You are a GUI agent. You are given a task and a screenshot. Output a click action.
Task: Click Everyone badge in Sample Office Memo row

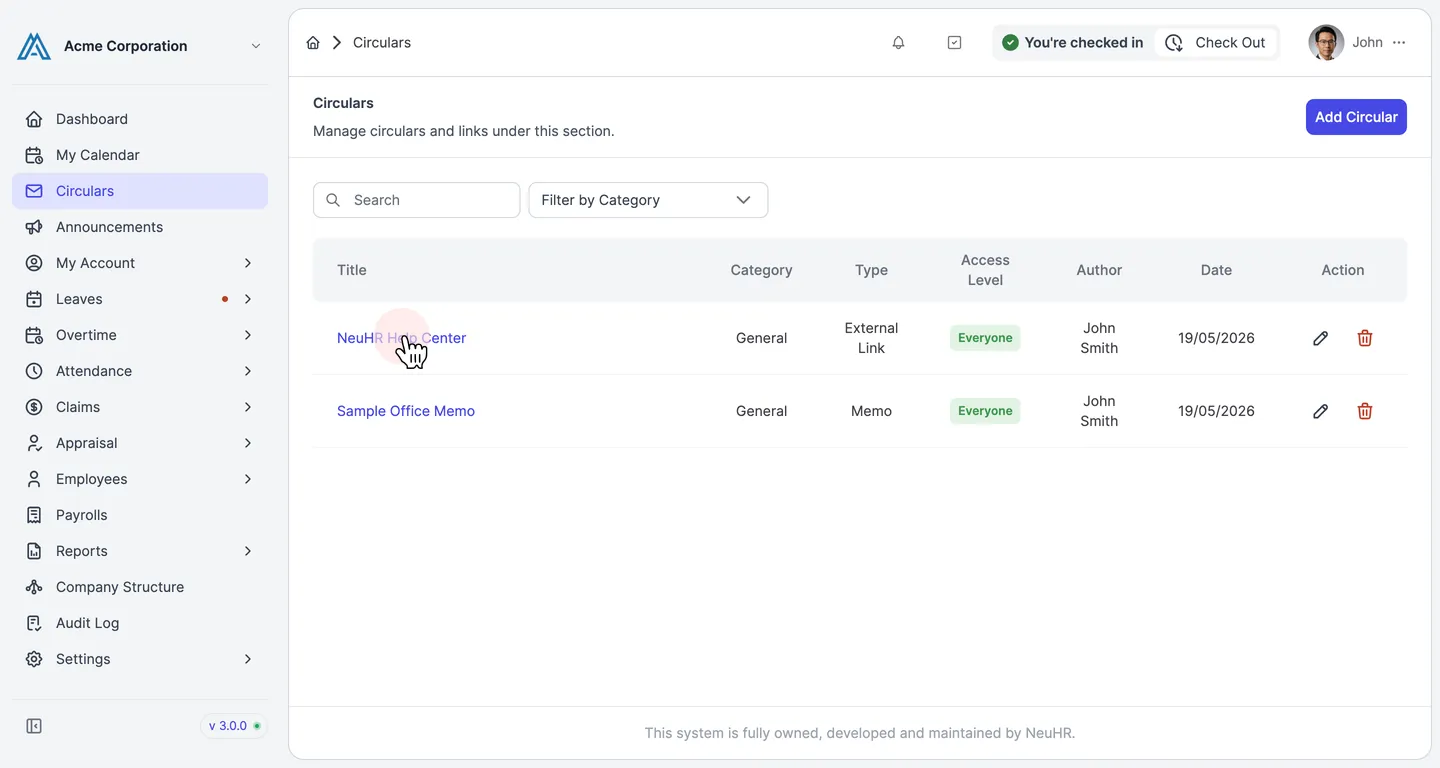(985, 411)
